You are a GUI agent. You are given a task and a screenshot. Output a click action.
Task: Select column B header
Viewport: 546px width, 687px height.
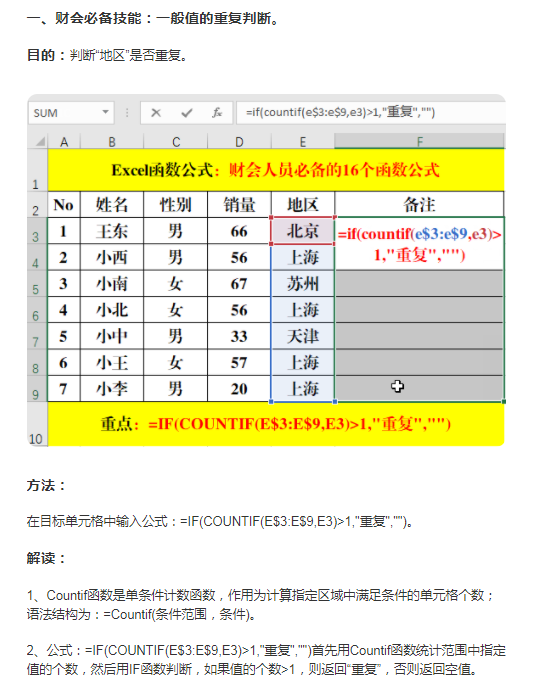112,142
